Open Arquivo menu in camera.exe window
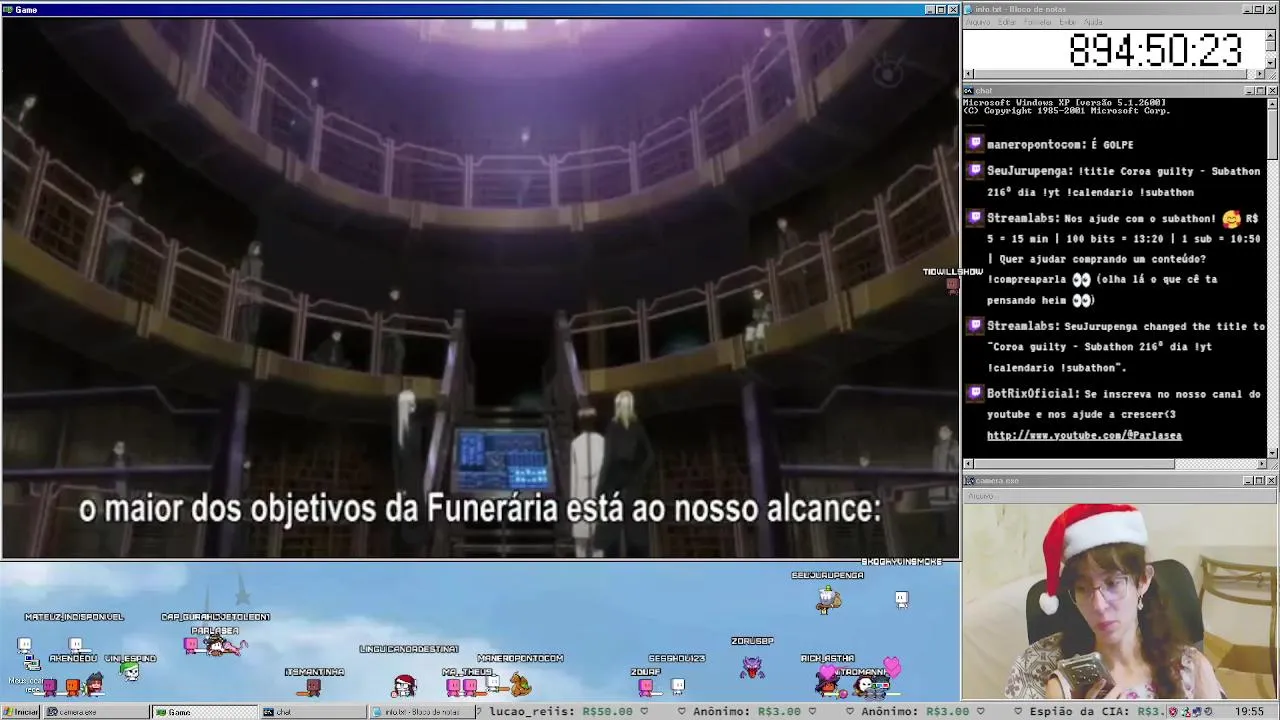The image size is (1280, 720). click(981, 496)
